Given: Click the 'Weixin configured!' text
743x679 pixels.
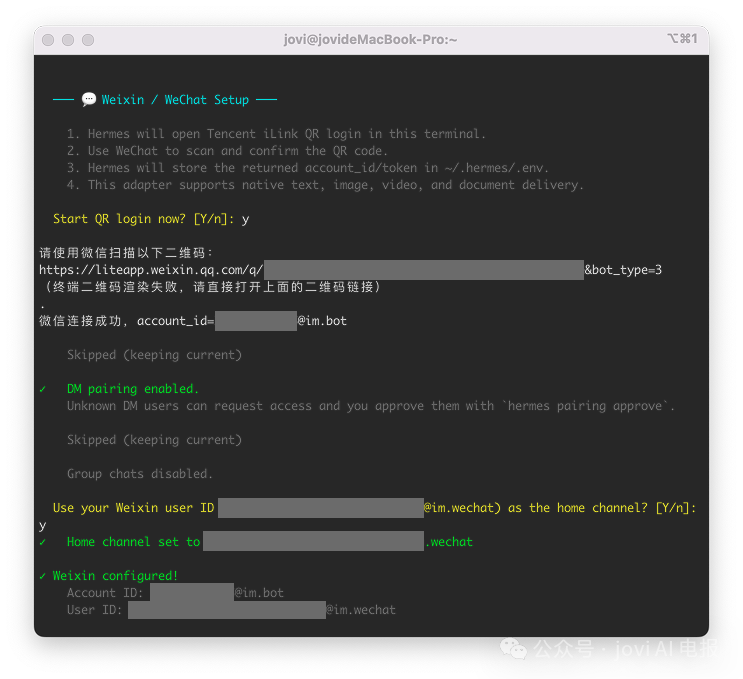Looking at the screenshot, I should click(116, 576).
